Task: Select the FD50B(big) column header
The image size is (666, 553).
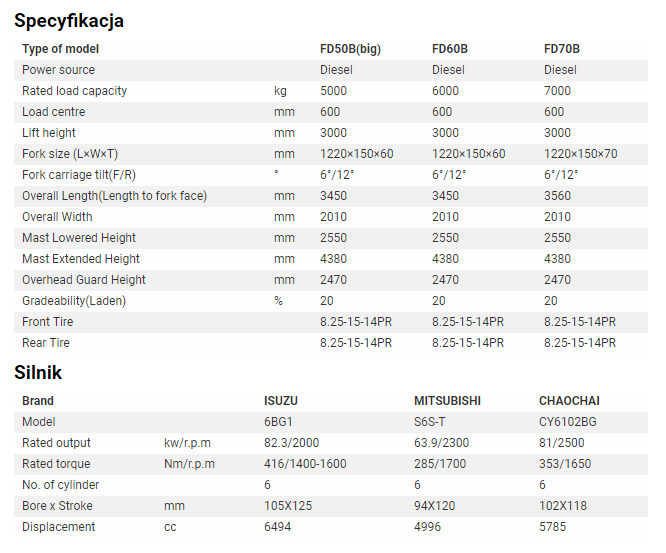Action: click(x=350, y=49)
